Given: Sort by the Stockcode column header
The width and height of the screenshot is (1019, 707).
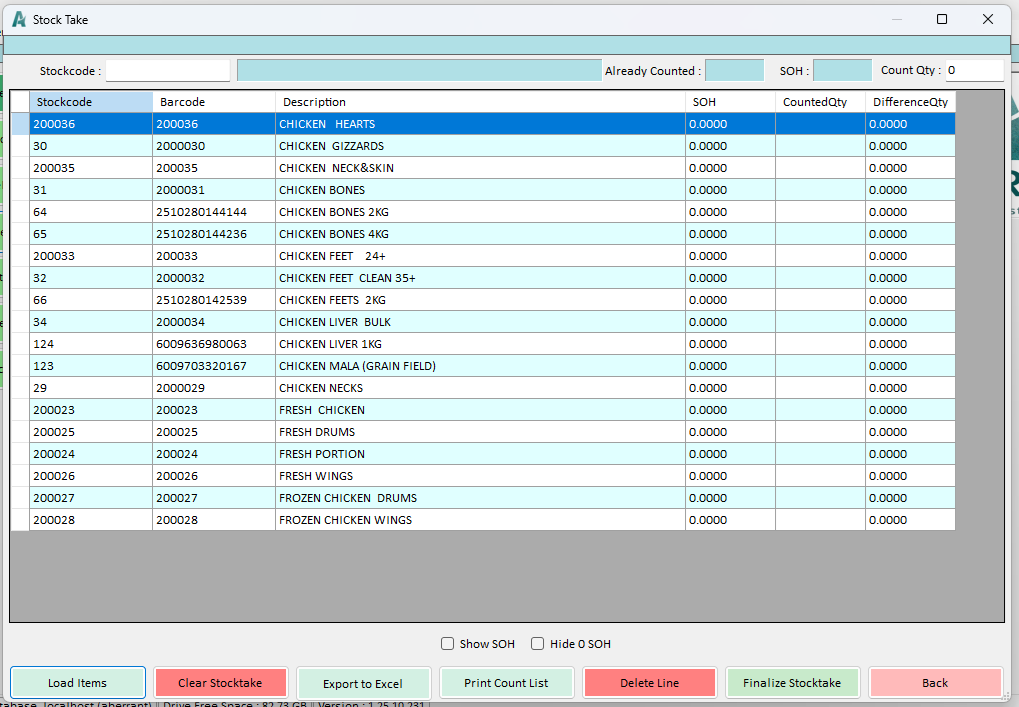Looking at the screenshot, I should tap(91, 102).
